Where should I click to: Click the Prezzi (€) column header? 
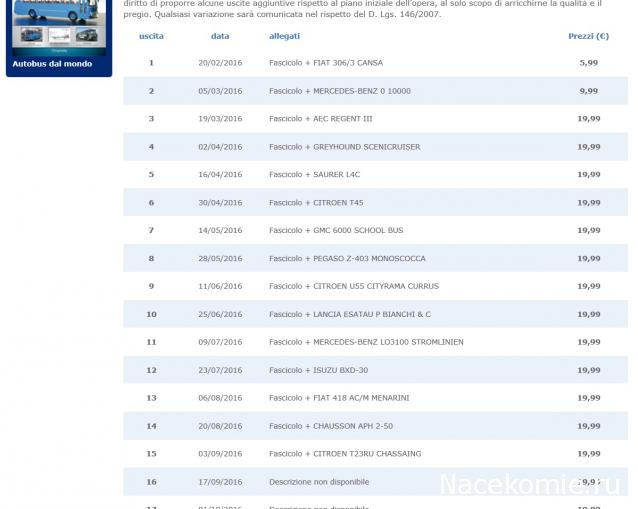pos(588,36)
